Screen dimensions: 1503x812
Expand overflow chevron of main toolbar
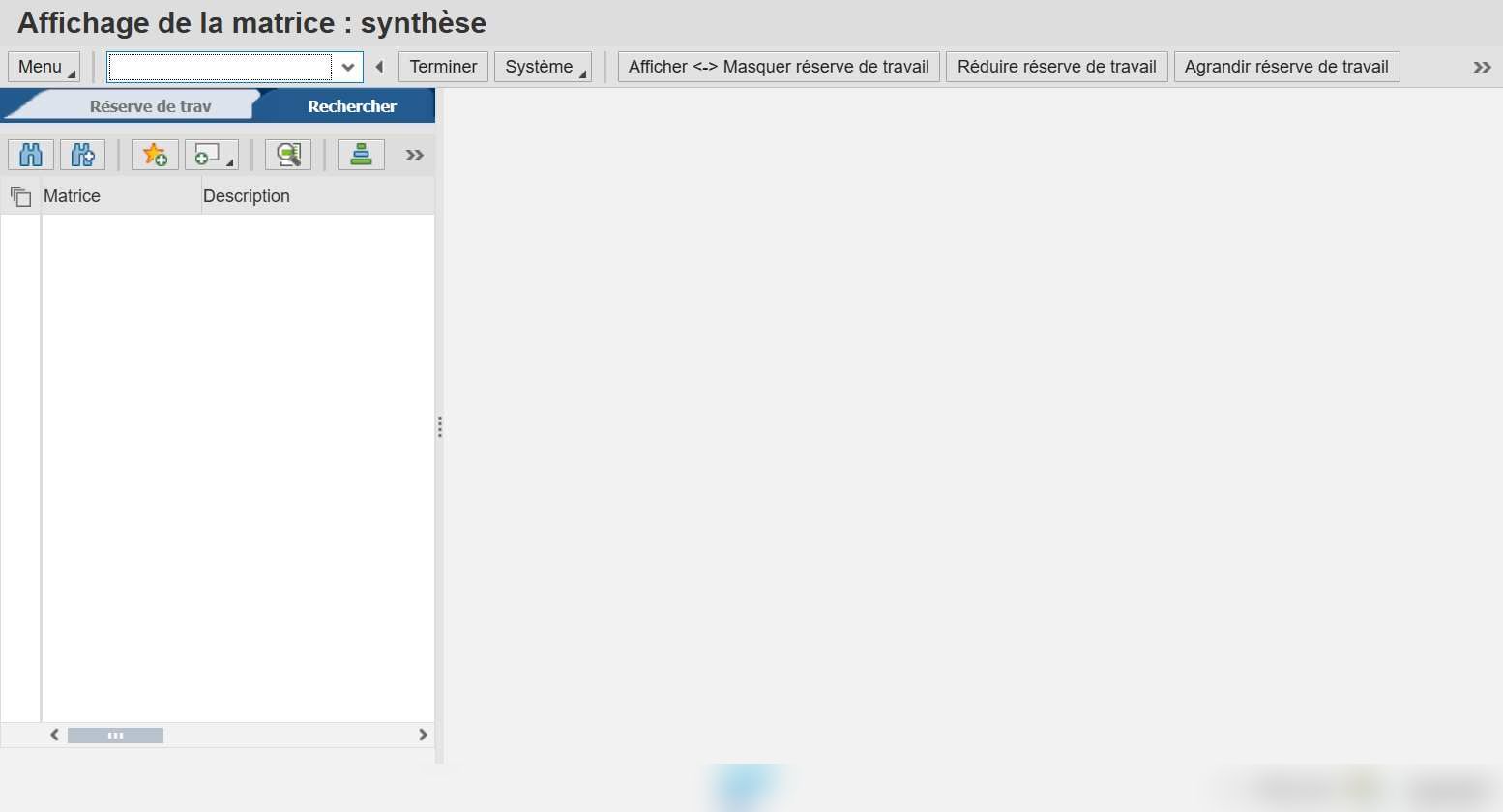click(x=1482, y=67)
